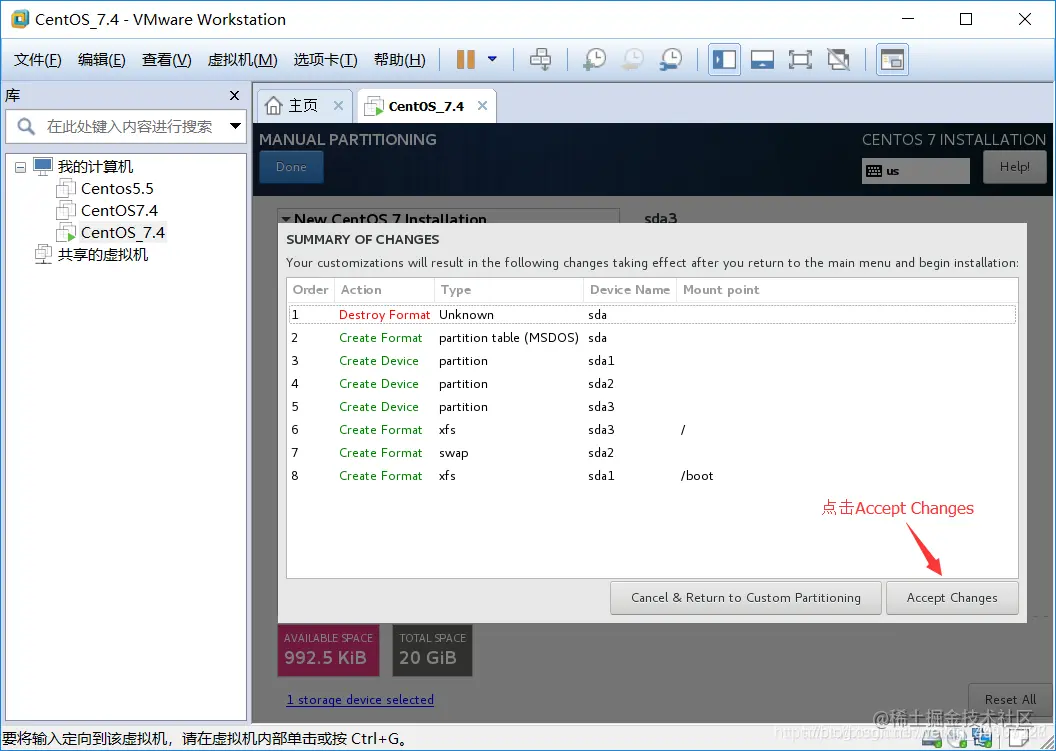Click the search magnifier icon in library
The width and height of the screenshot is (1056, 751).
pos(26,126)
